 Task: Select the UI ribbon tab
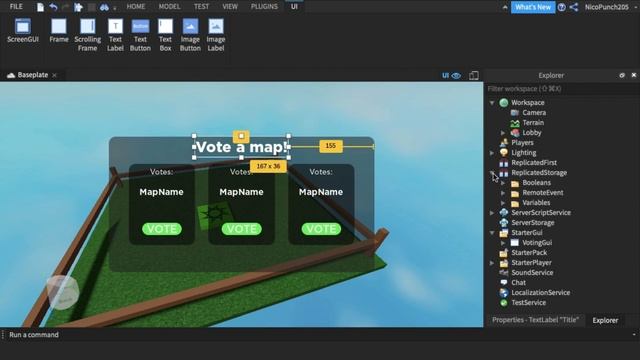click(294, 7)
